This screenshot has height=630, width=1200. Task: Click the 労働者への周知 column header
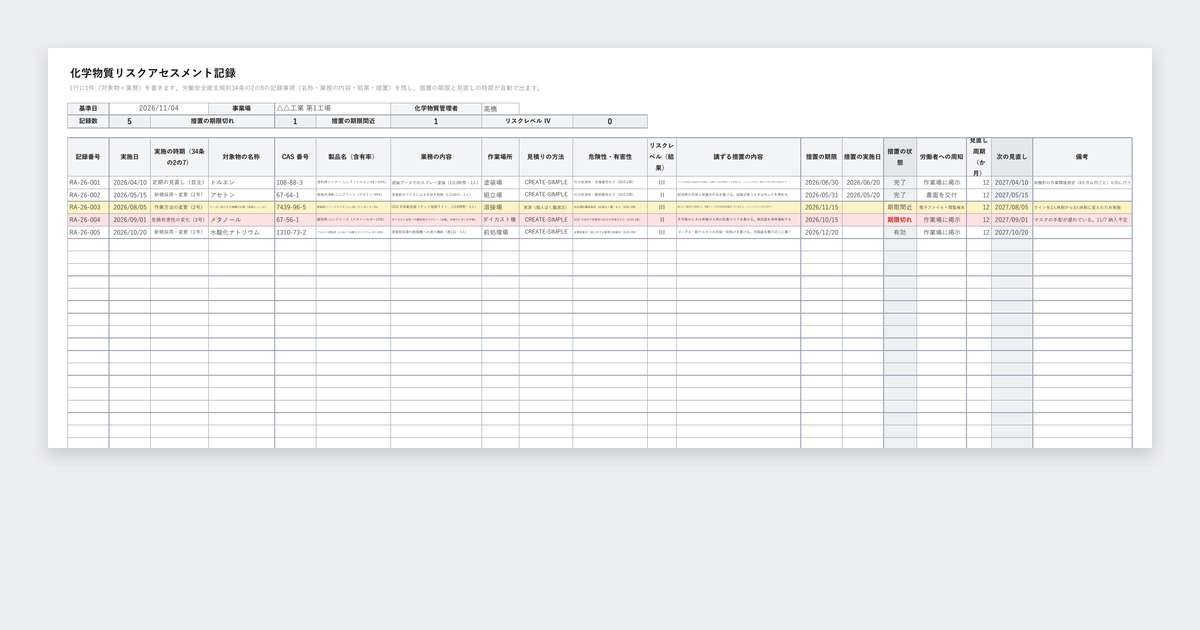(x=941, y=157)
